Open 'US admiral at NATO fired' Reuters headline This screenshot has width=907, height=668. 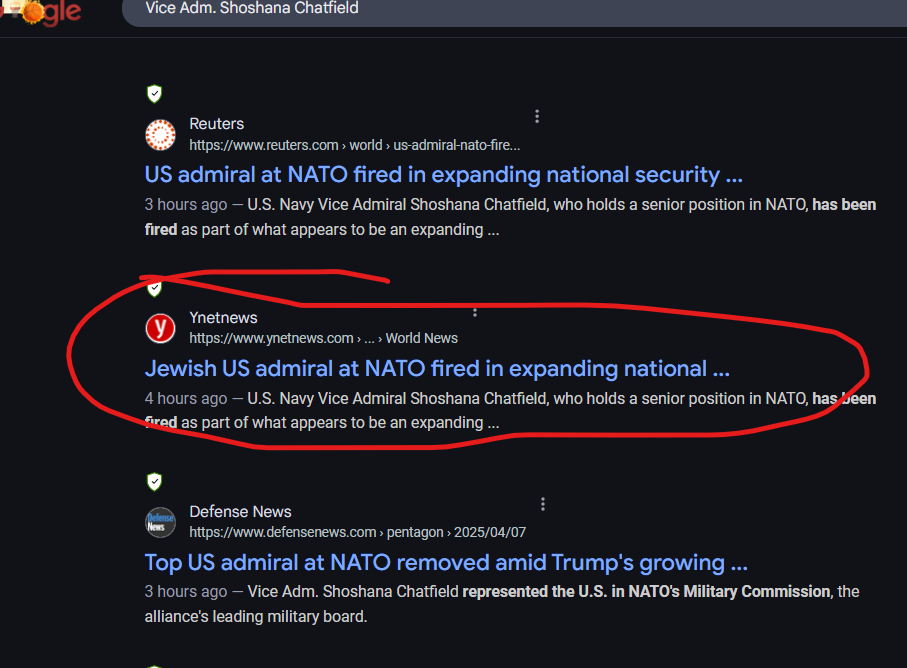[444, 175]
